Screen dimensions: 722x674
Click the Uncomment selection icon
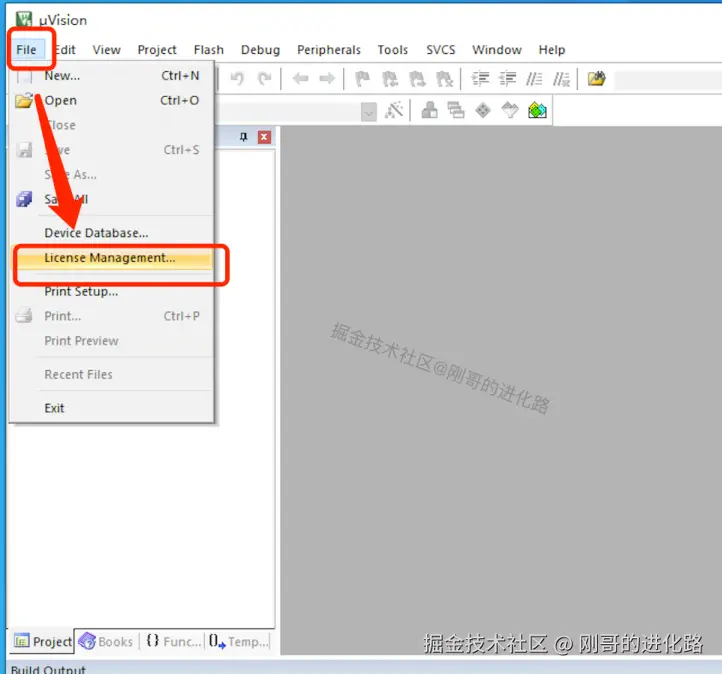click(x=561, y=79)
